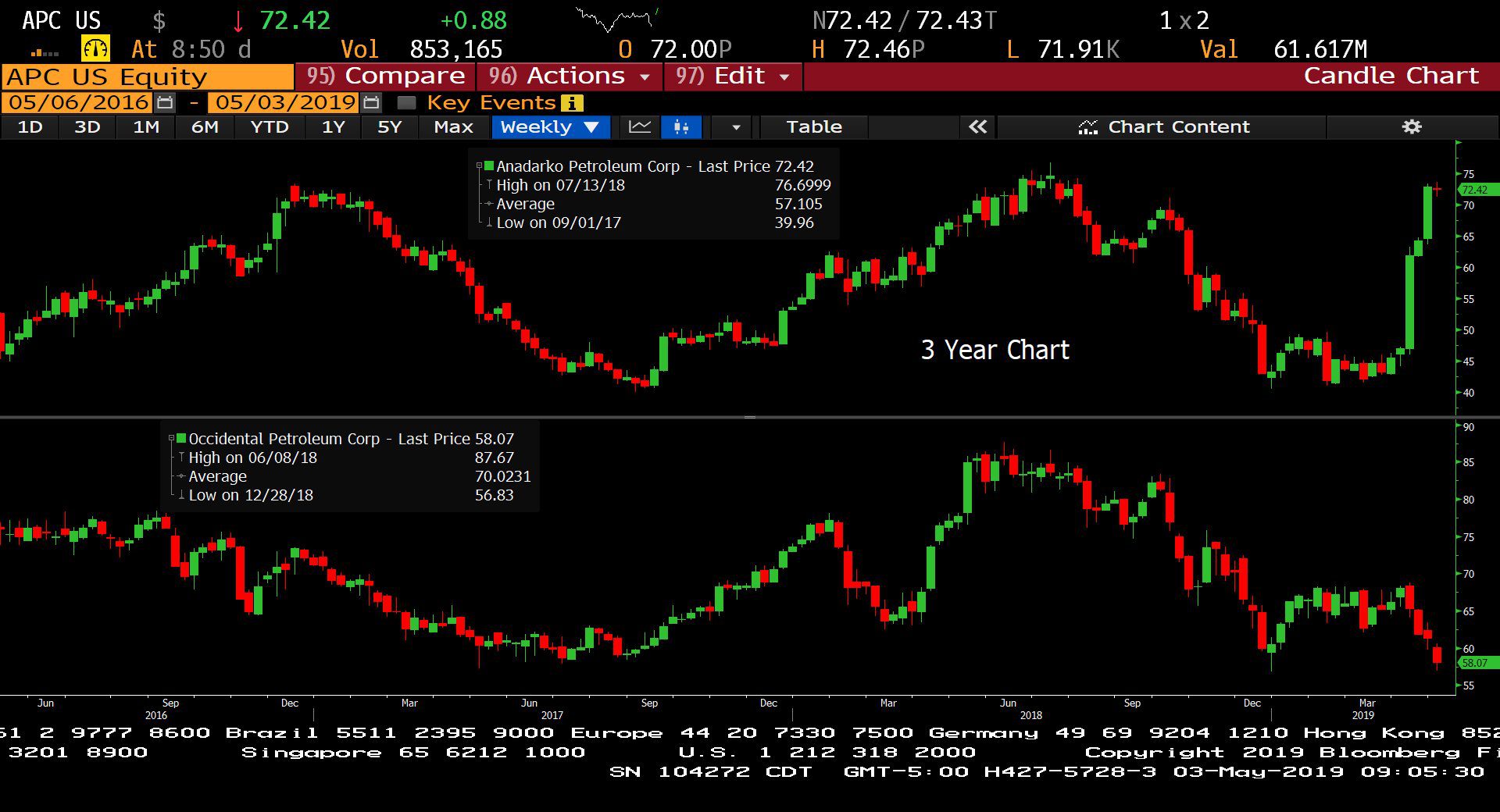
Task: Open the Table view
Action: click(x=814, y=127)
